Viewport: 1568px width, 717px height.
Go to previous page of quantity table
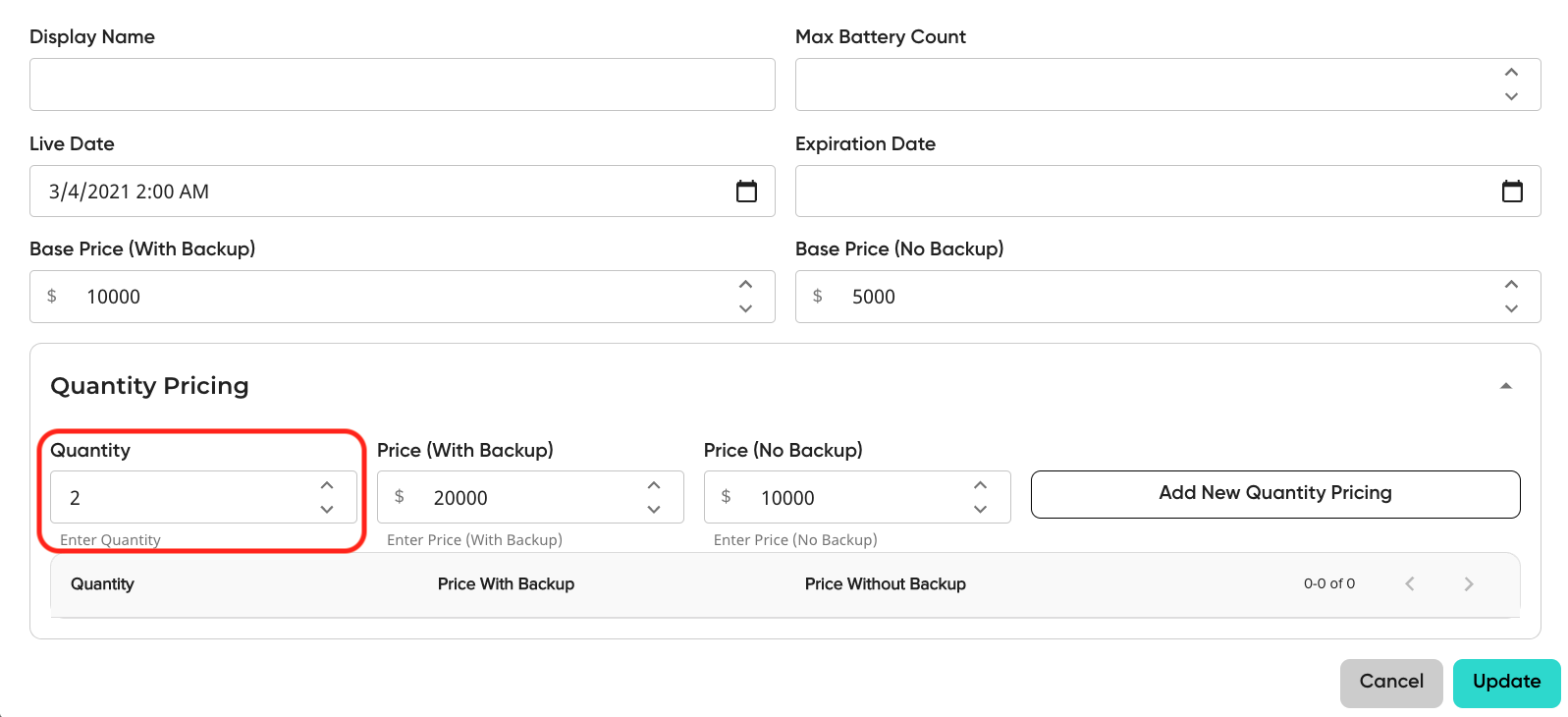1410,583
